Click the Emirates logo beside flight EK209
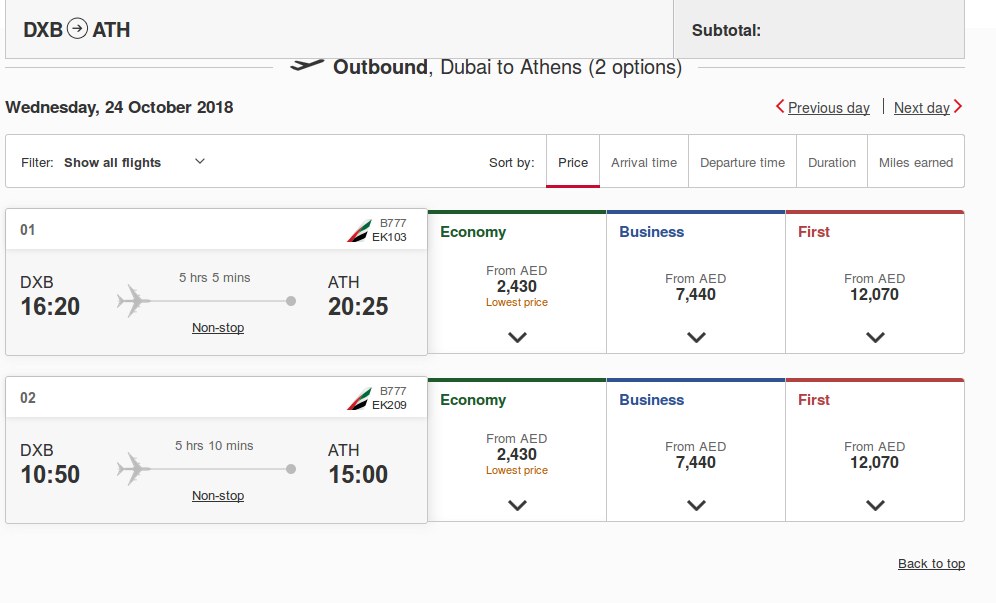The height and width of the screenshot is (603, 996). coord(359,398)
